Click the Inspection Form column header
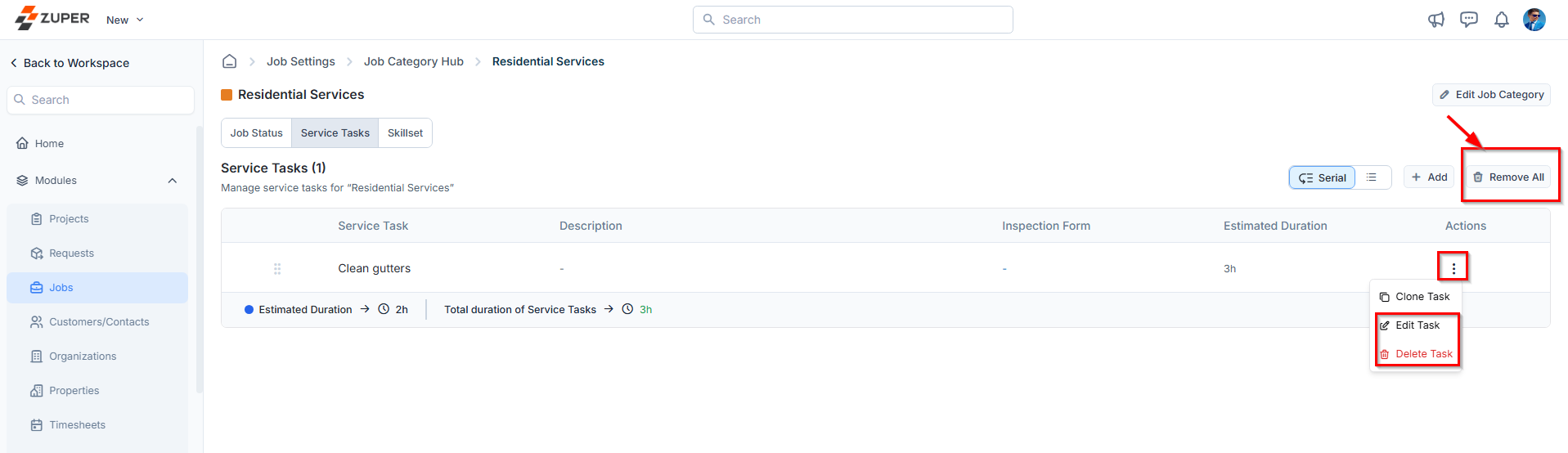The width and height of the screenshot is (1568, 453). click(1046, 226)
